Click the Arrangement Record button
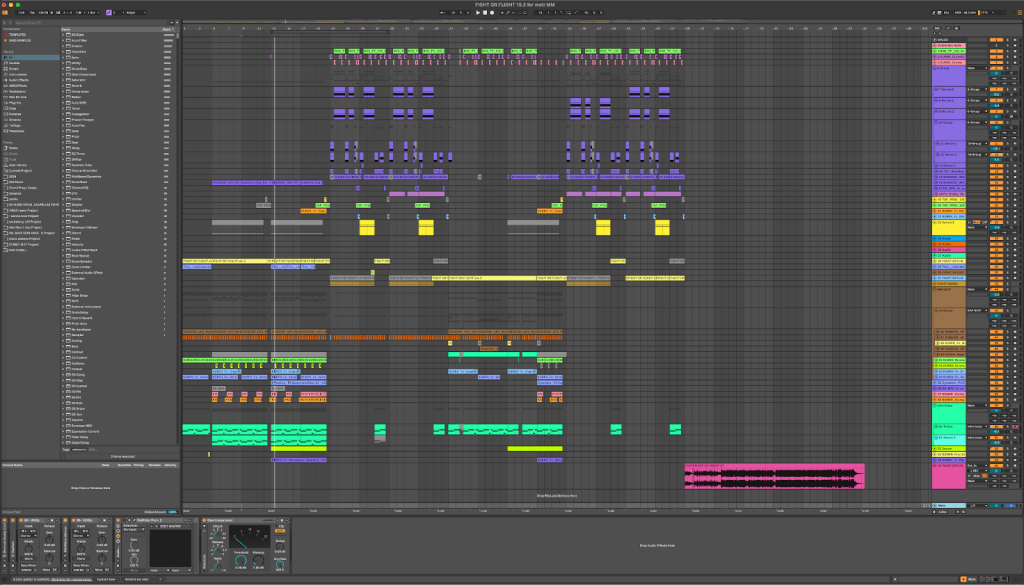This screenshot has width=1024, height=585. tap(493, 13)
